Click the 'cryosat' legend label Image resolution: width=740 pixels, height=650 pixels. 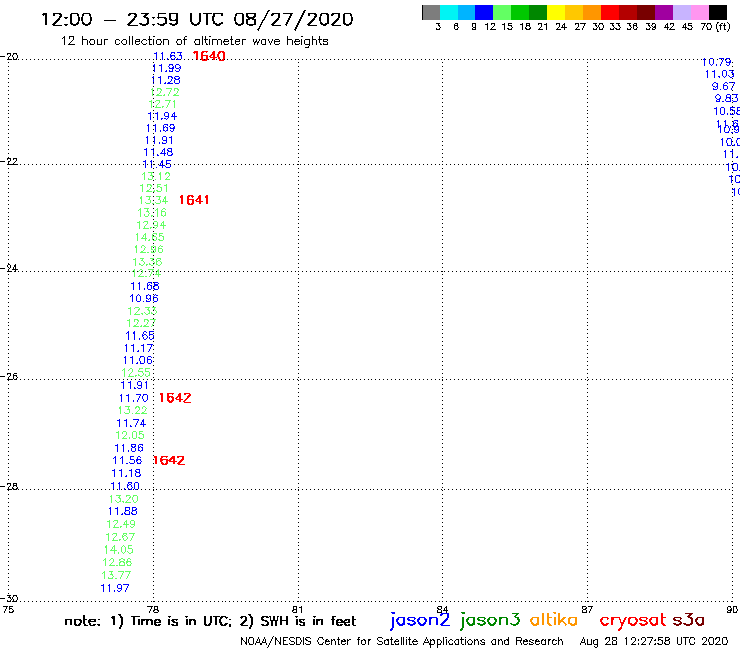[632, 621]
